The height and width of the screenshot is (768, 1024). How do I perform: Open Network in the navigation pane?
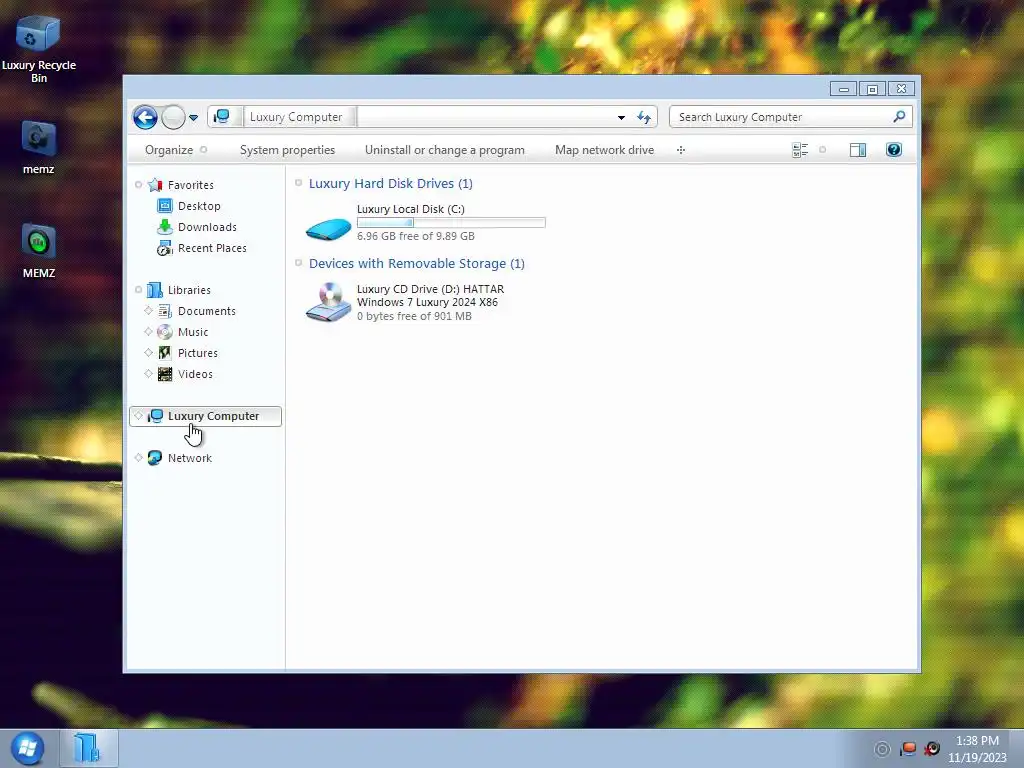click(189, 458)
